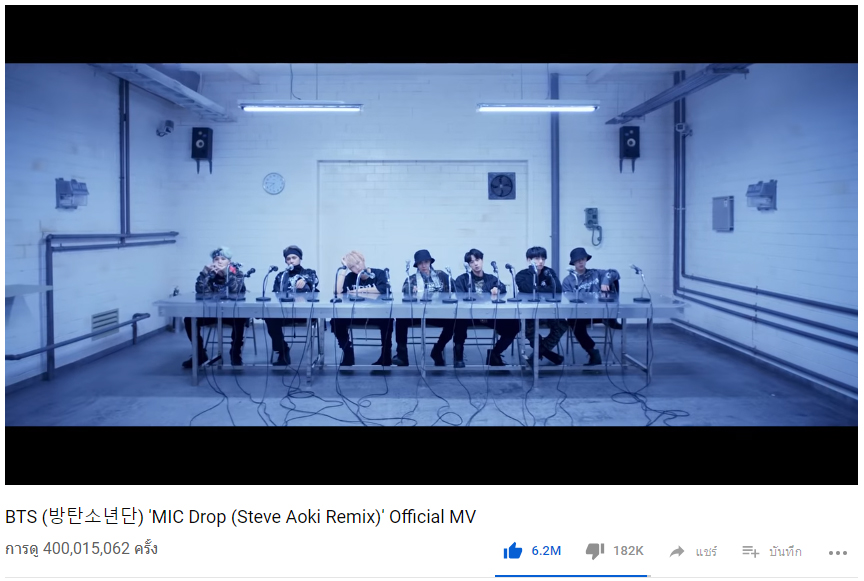The image size is (864, 581).
Task: Click the add-to-playlist save icon
Action: tap(750, 551)
